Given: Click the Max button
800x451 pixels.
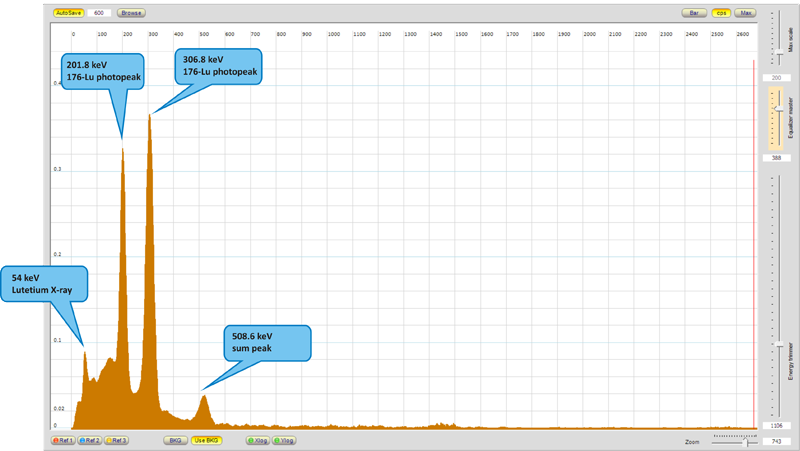Looking at the screenshot, I should 745,13.
